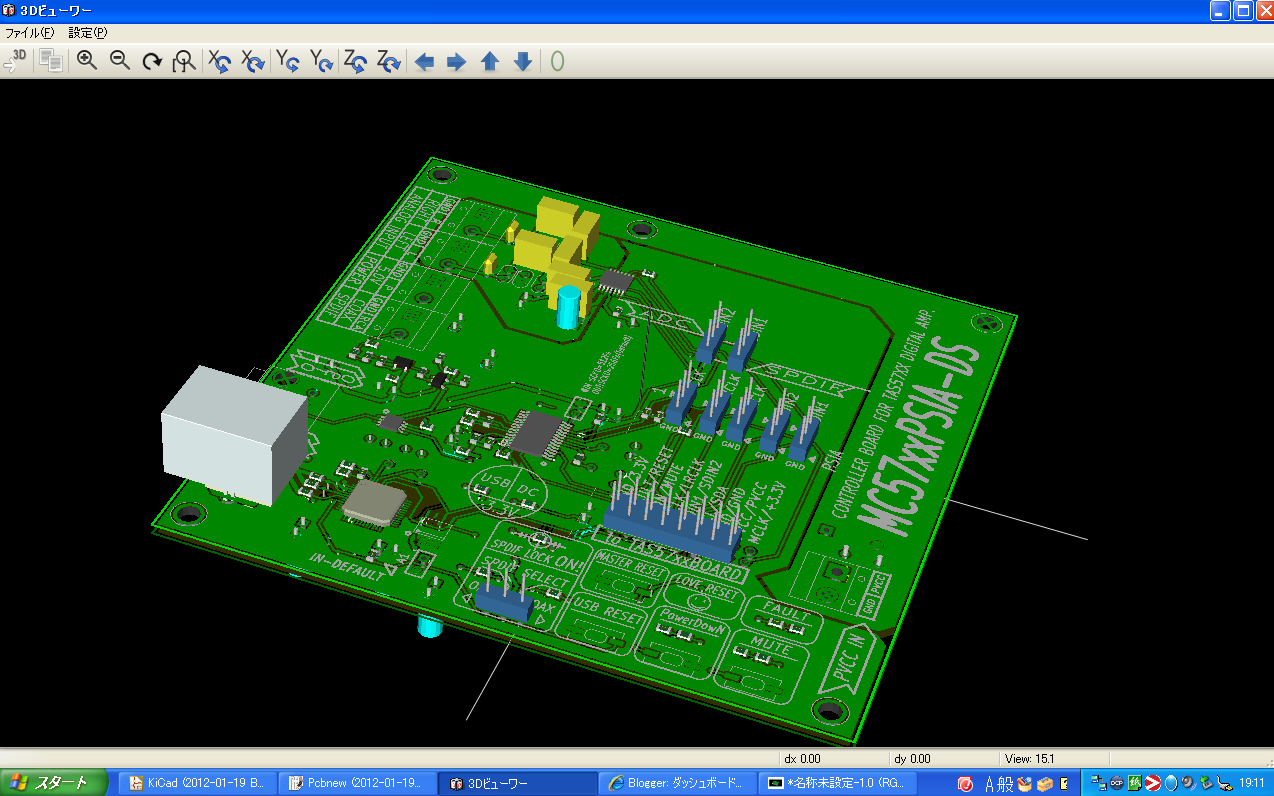Image resolution: width=1274 pixels, height=796 pixels.
Task: Open the 設定(P) menu
Action: click(x=87, y=32)
